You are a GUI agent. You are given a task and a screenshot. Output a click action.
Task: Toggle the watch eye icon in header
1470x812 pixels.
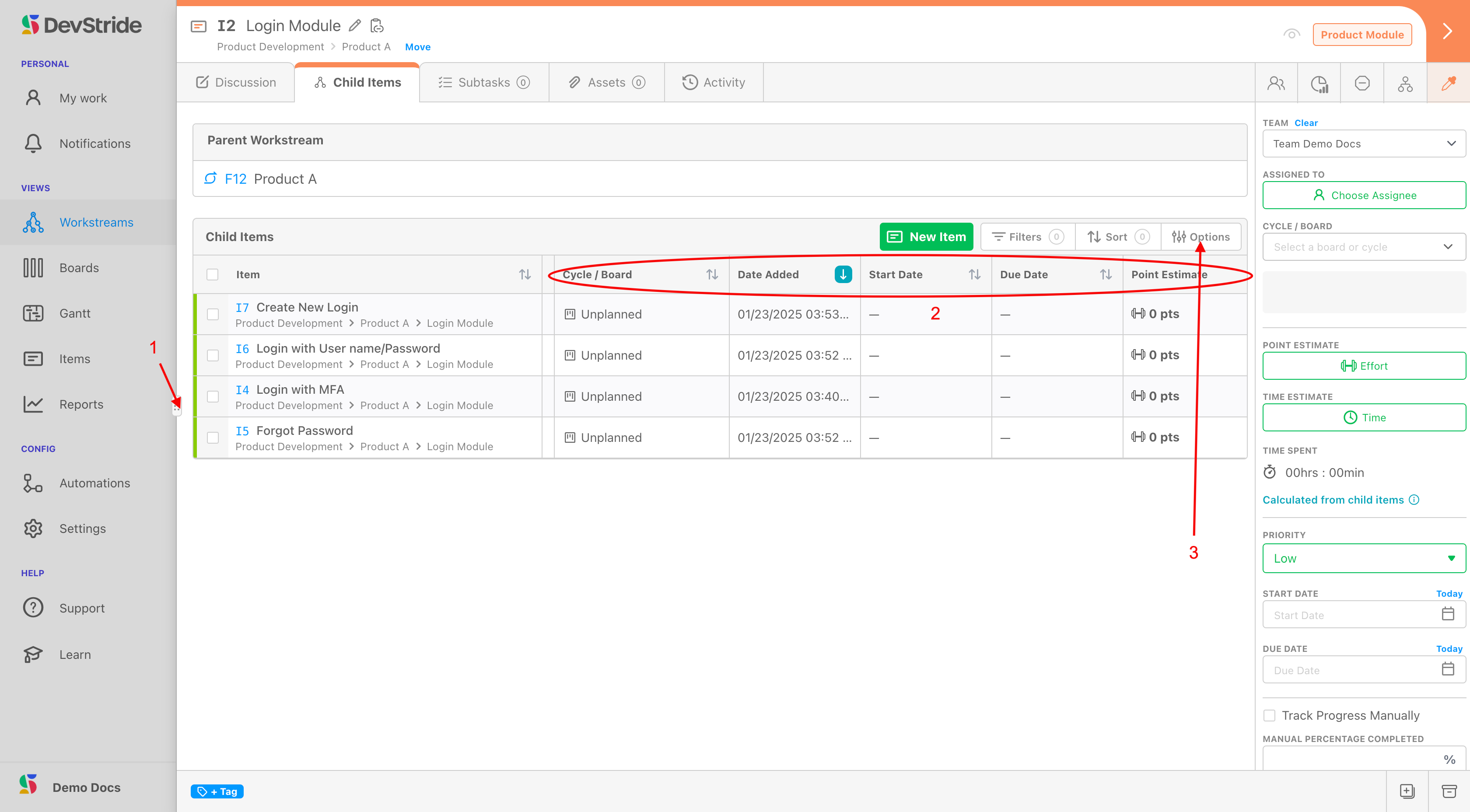click(1291, 34)
